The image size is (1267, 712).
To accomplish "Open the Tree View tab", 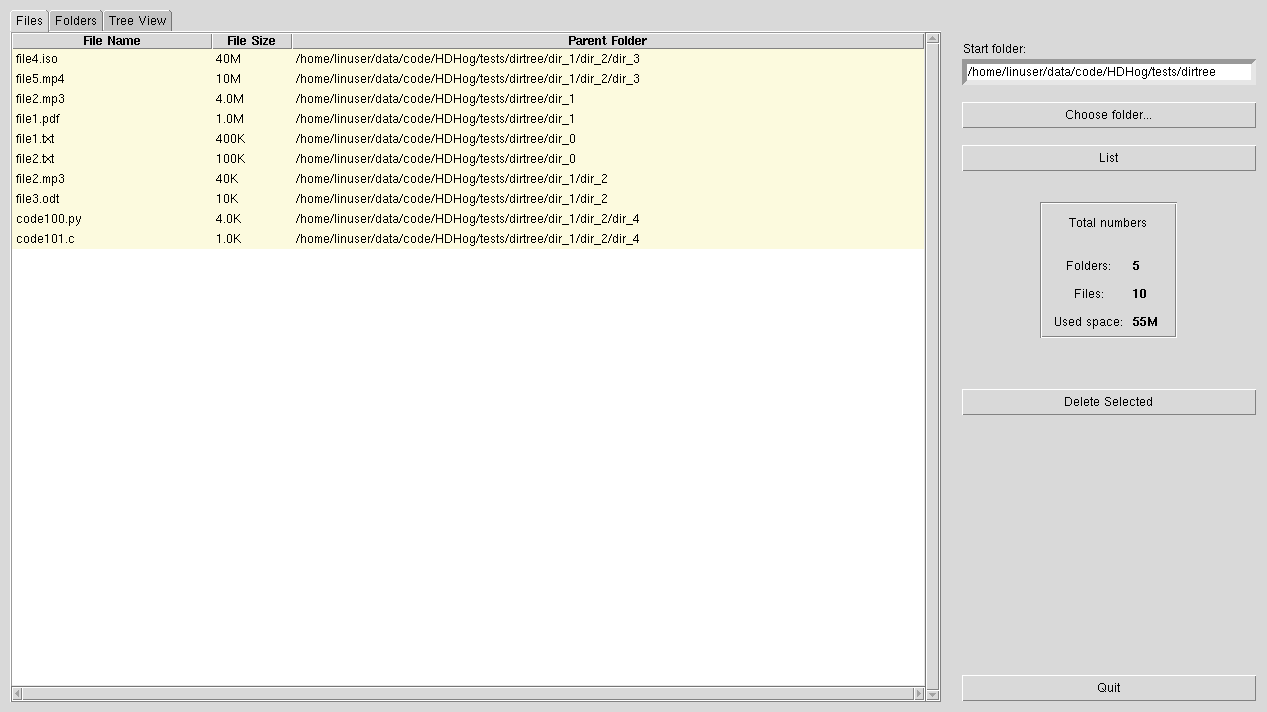I will pyautogui.click(x=137, y=20).
